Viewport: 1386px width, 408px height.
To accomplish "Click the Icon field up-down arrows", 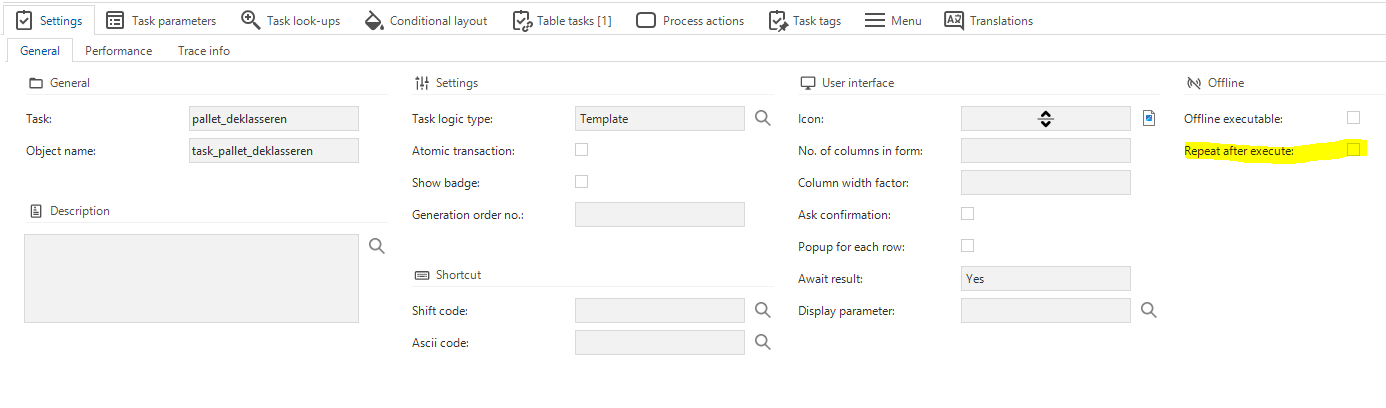I will point(1045,119).
